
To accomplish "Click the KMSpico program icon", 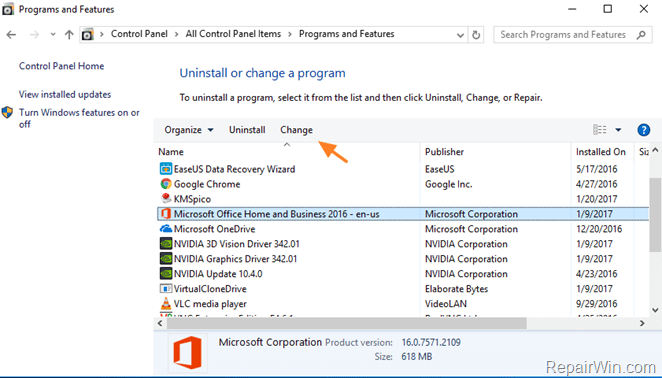I will (x=166, y=198).
